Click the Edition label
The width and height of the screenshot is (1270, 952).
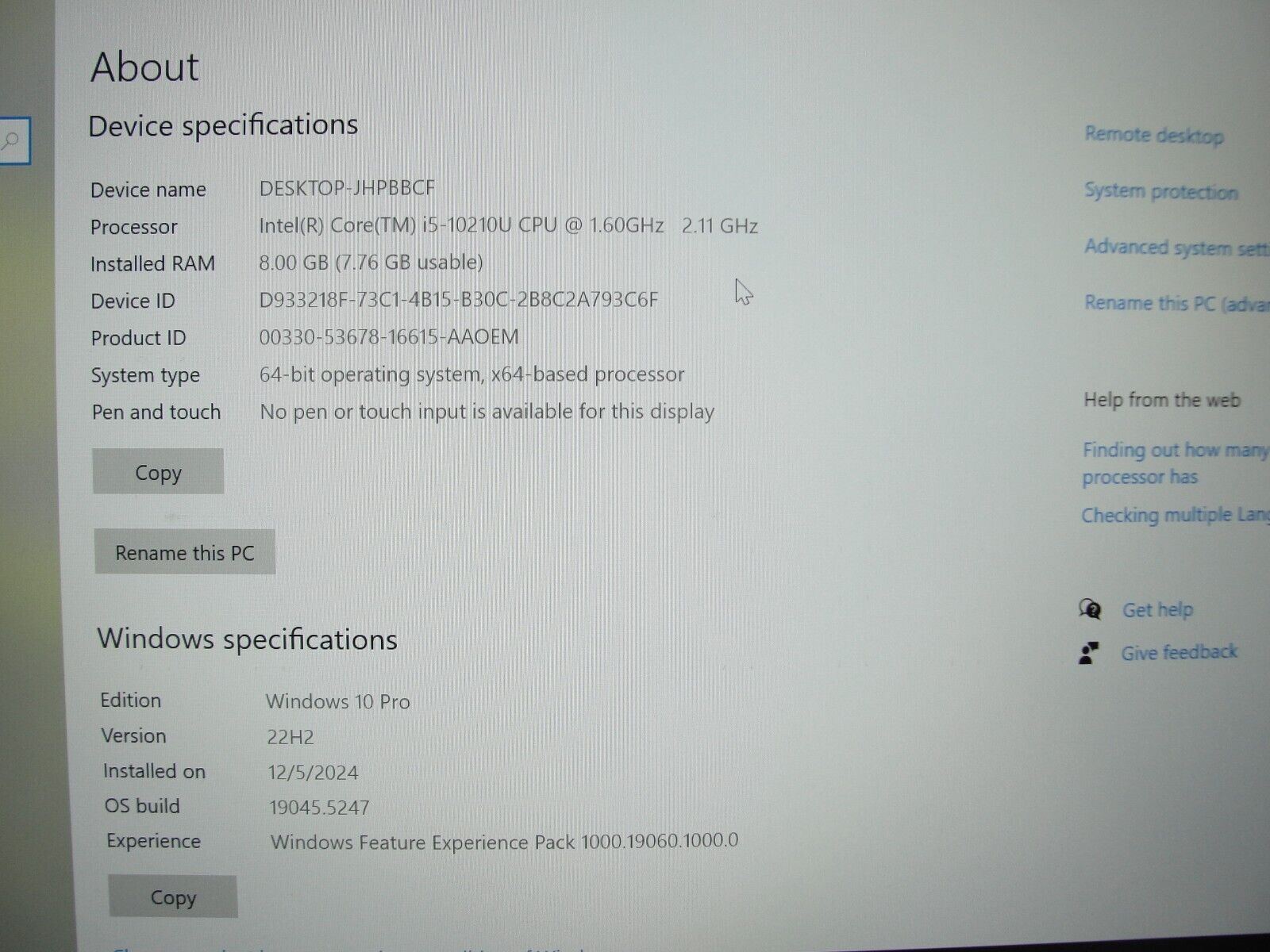131,700
